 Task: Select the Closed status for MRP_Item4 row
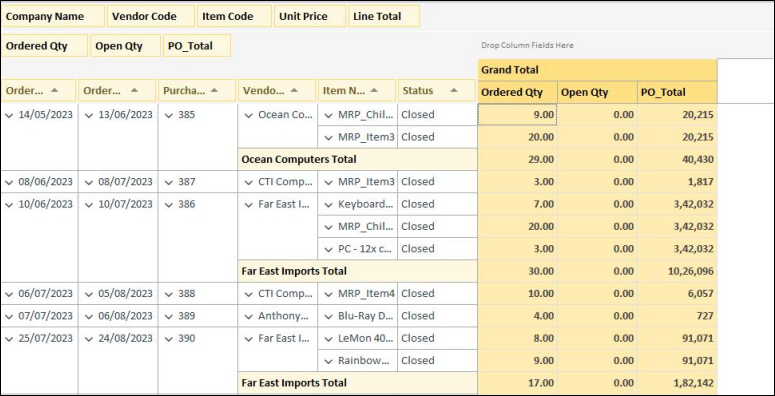[x=437, y=293]
